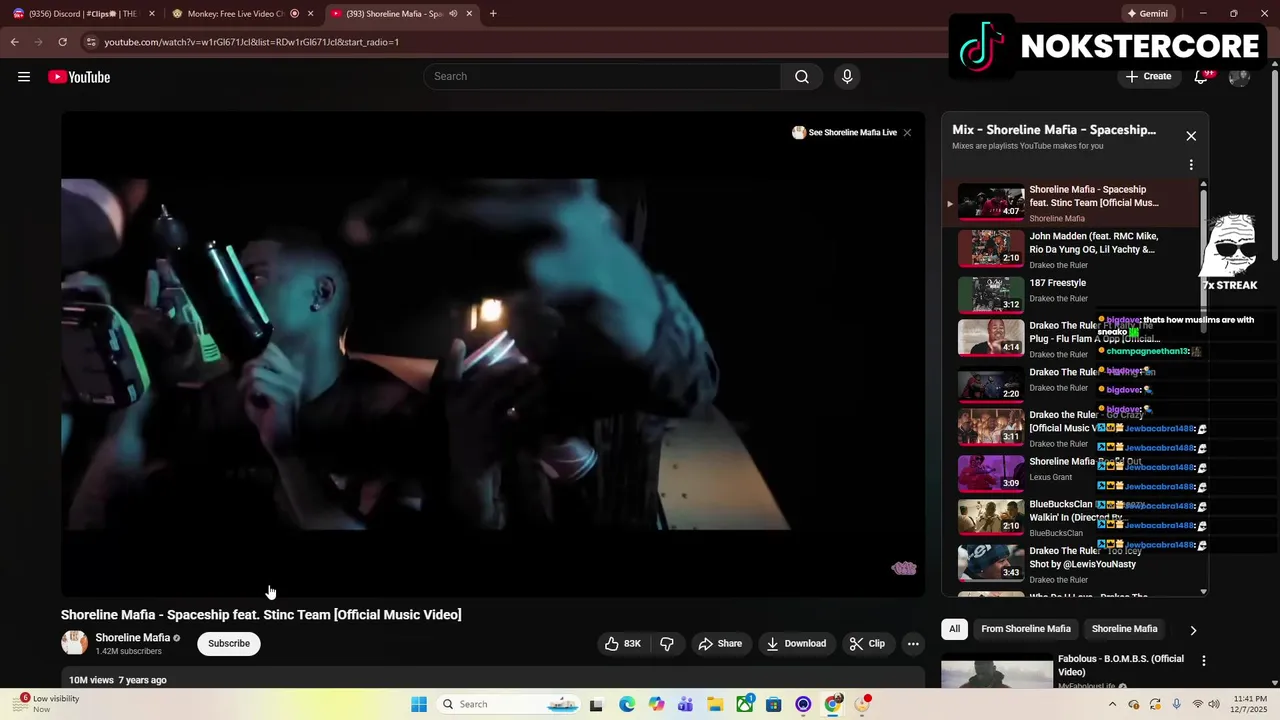
Task: Open the See Shoreline Mafia Live card
Action: coord(845,132)
